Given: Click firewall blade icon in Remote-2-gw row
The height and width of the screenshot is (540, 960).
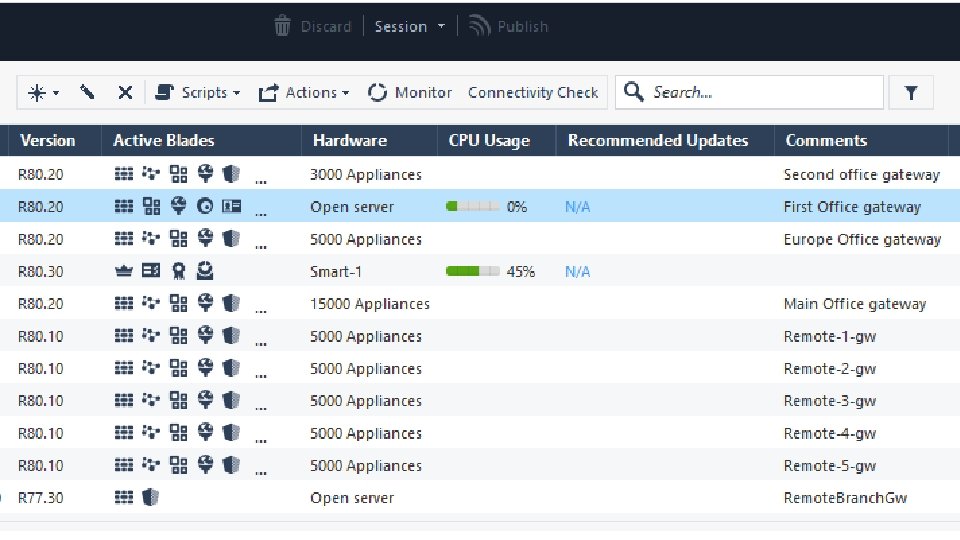Looking at the screenshot, I should (124, 367).
